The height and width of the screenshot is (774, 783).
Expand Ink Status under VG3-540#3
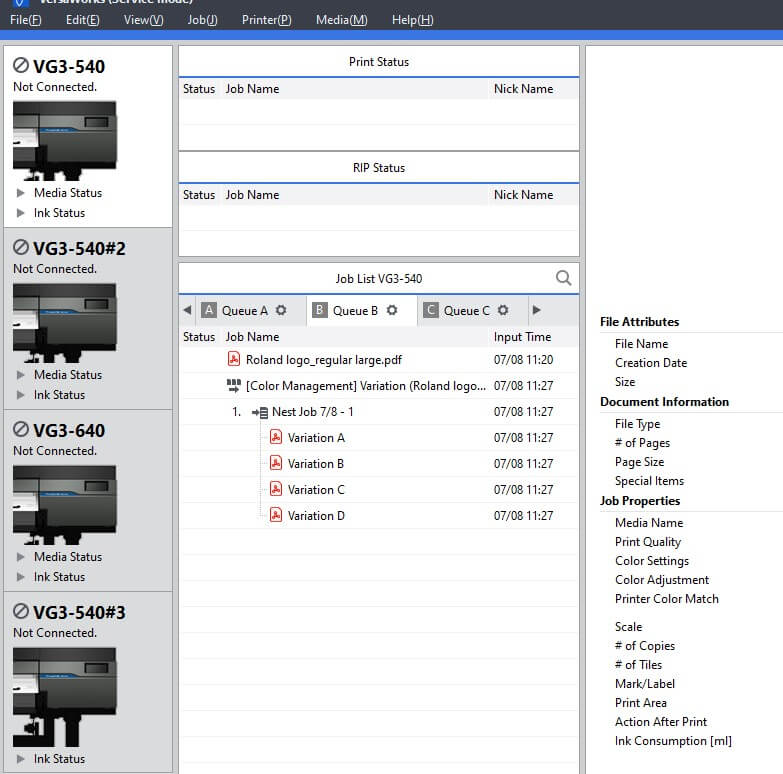coord(20,759)
